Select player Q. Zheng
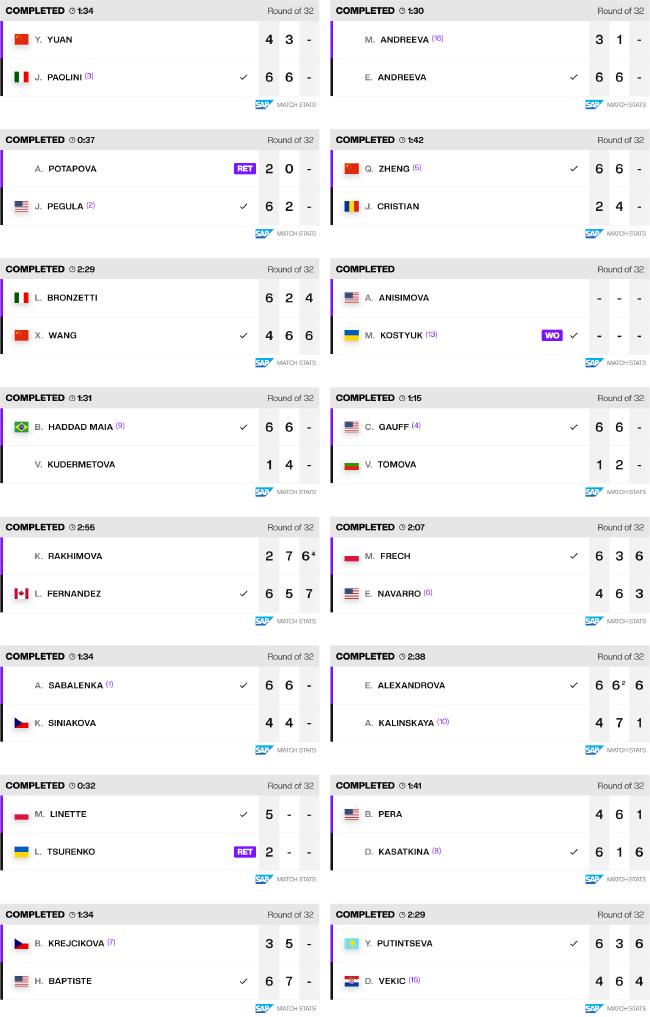Image resolution: width=650 pixels, height=1017 pixels. [387, 169]
